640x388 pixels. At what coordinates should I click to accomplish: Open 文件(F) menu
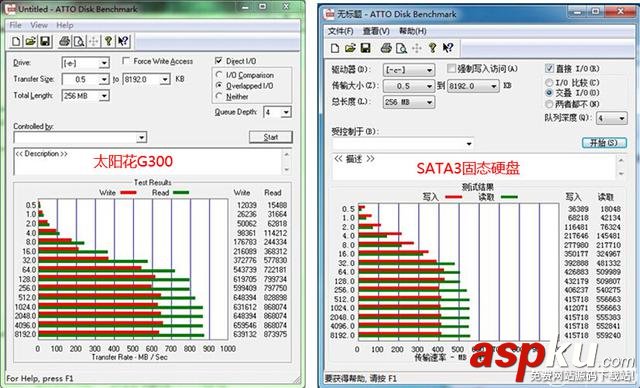[x=340, y=31]
